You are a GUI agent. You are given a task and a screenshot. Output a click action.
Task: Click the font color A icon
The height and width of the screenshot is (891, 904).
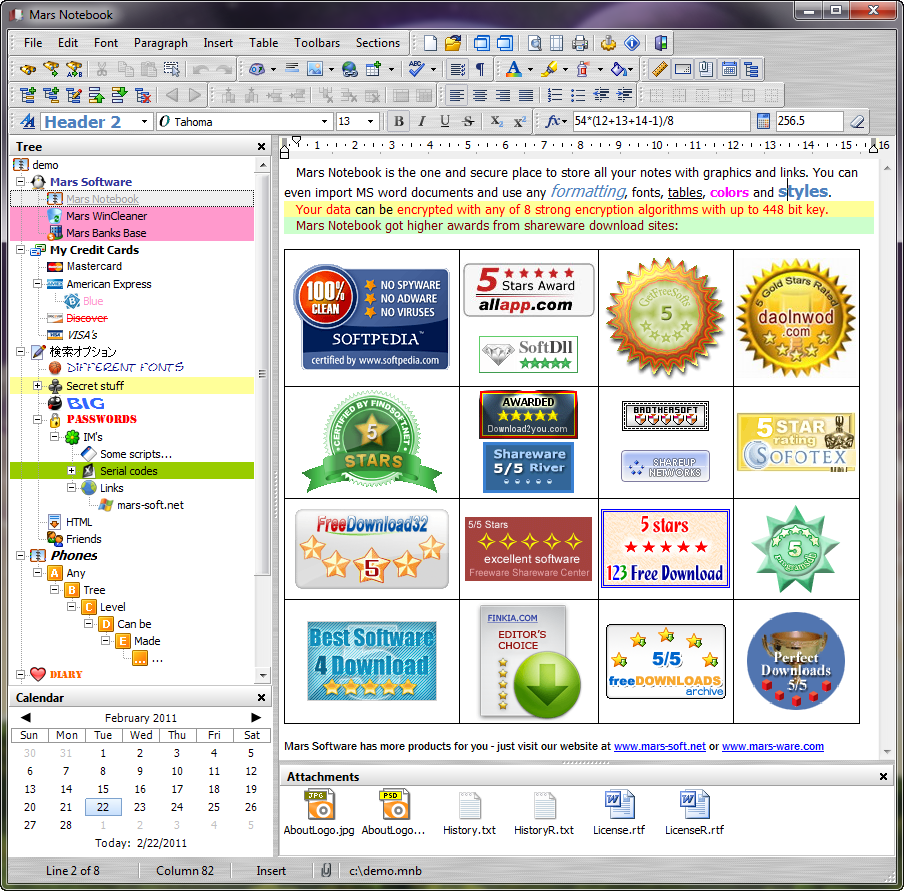[x=513, y=69]
